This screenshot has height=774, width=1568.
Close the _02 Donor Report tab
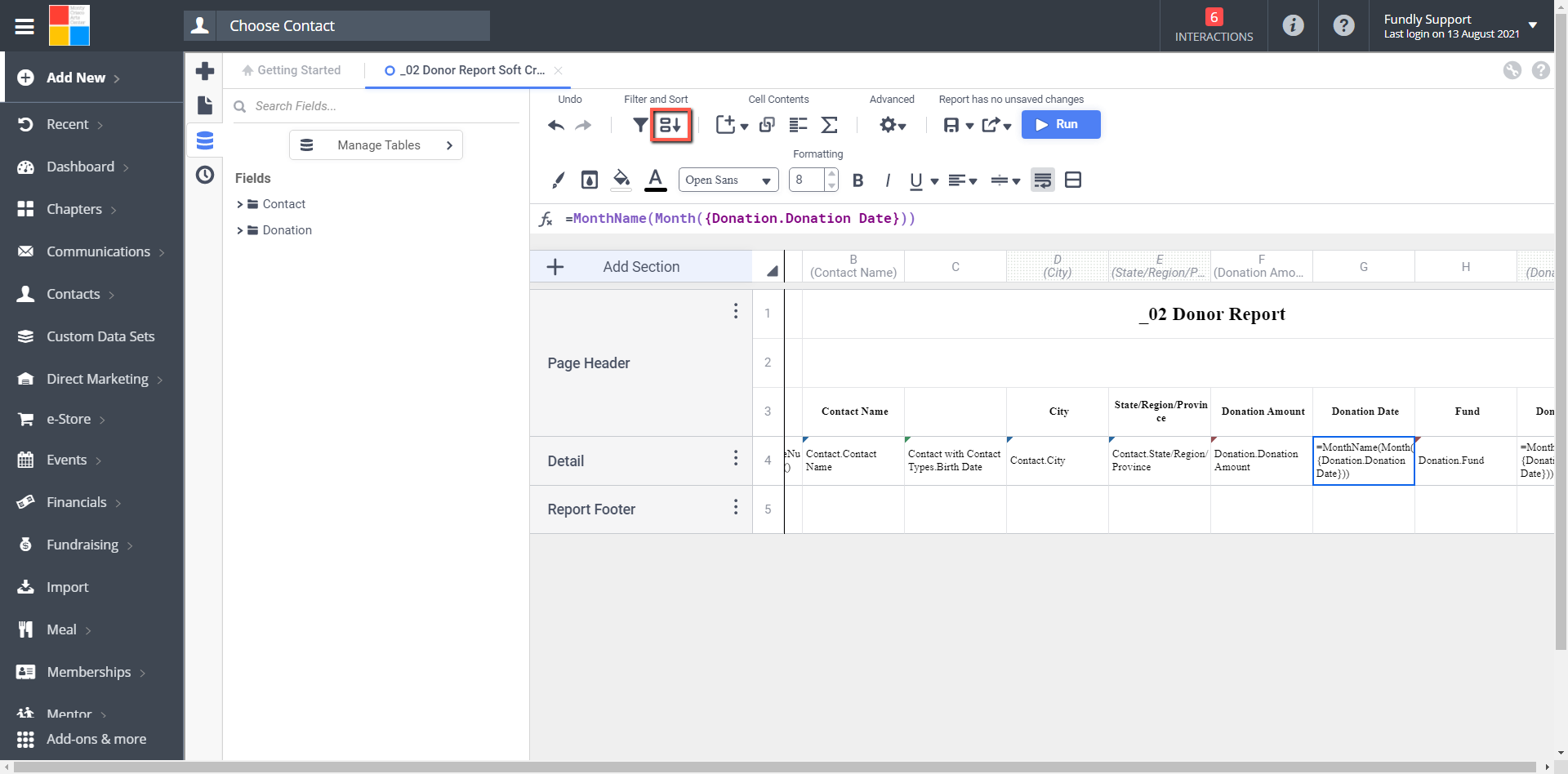point(559,70)
